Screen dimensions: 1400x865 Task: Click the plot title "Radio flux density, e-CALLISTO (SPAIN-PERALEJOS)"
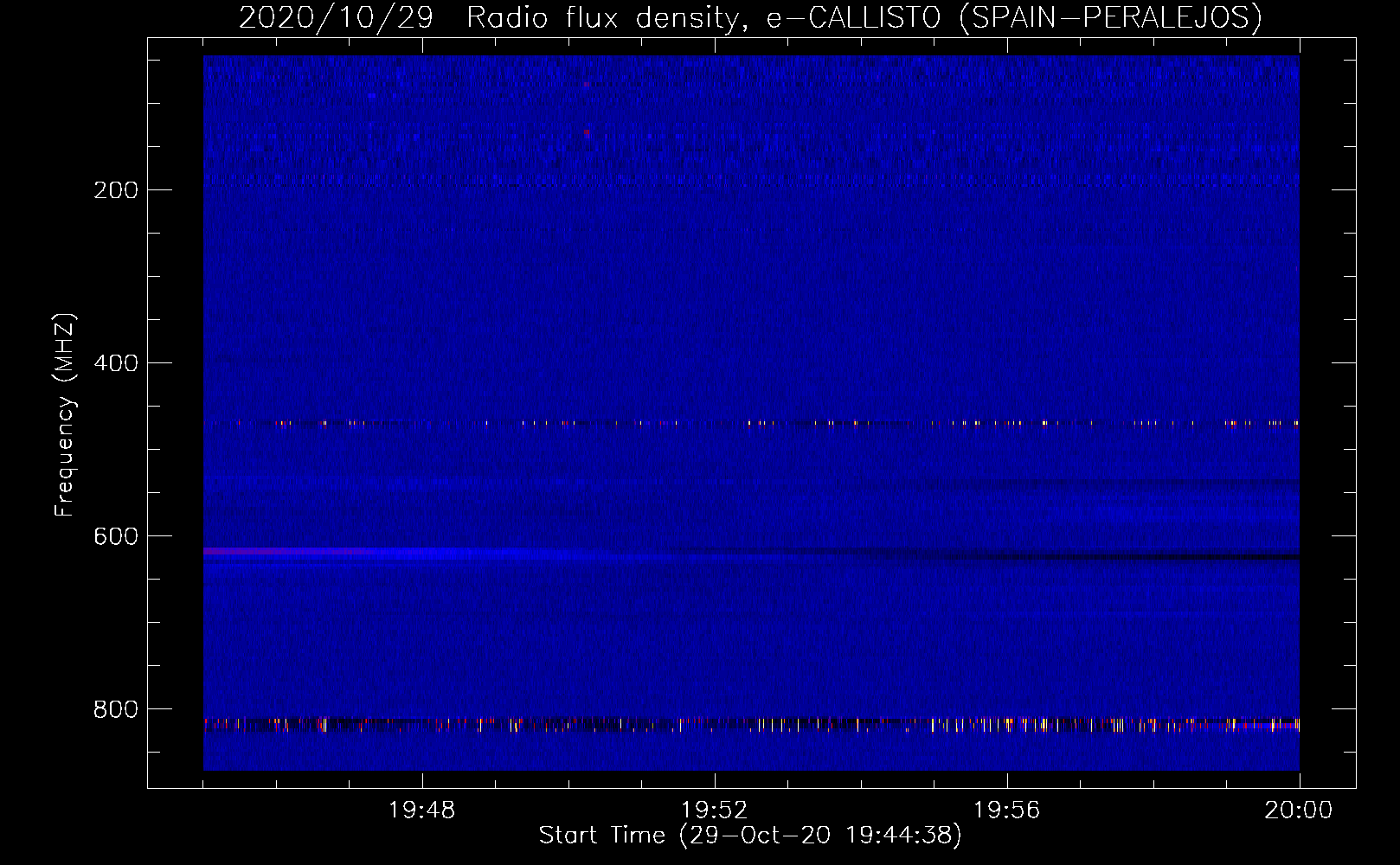pos(864,17)
